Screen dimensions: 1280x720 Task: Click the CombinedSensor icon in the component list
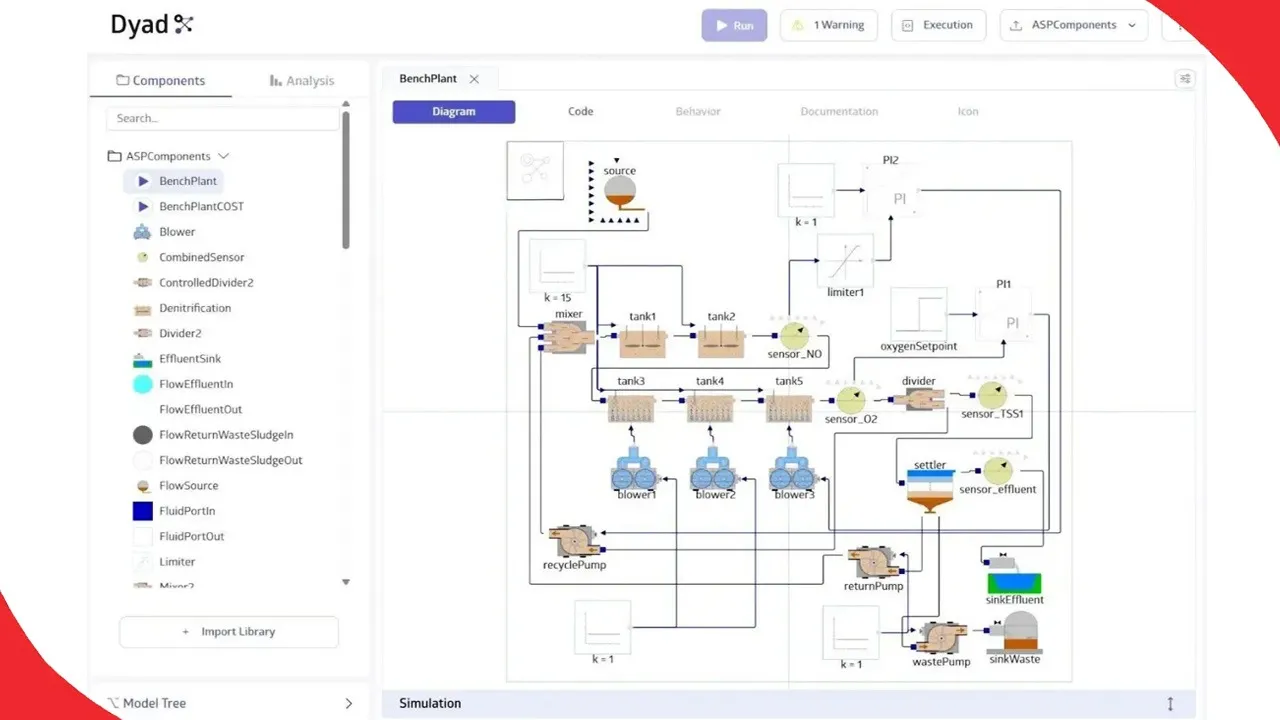click(x=141, y=257)
